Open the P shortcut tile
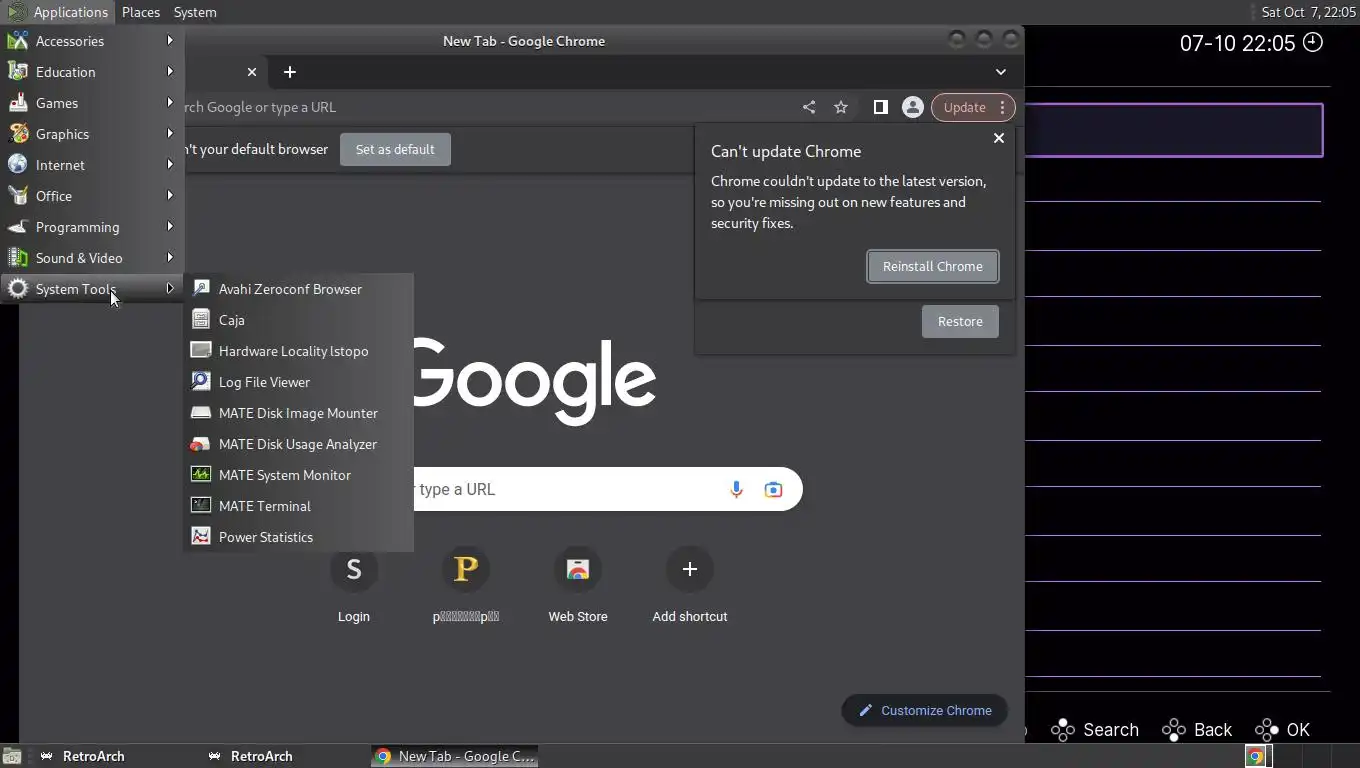The height and width of the screenshot is (768, 1360). click(466, 585)
